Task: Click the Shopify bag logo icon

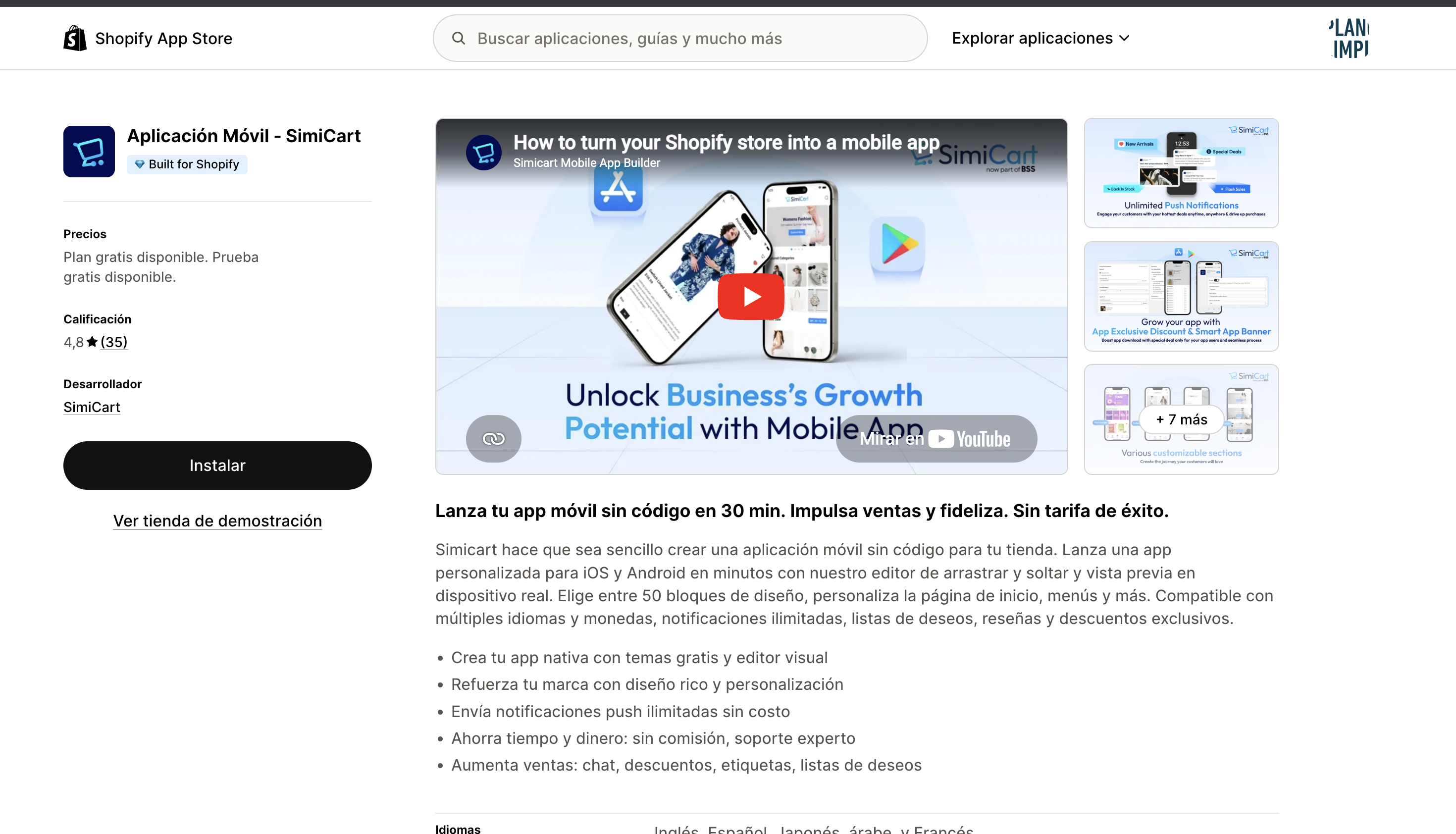Action: 75,38
